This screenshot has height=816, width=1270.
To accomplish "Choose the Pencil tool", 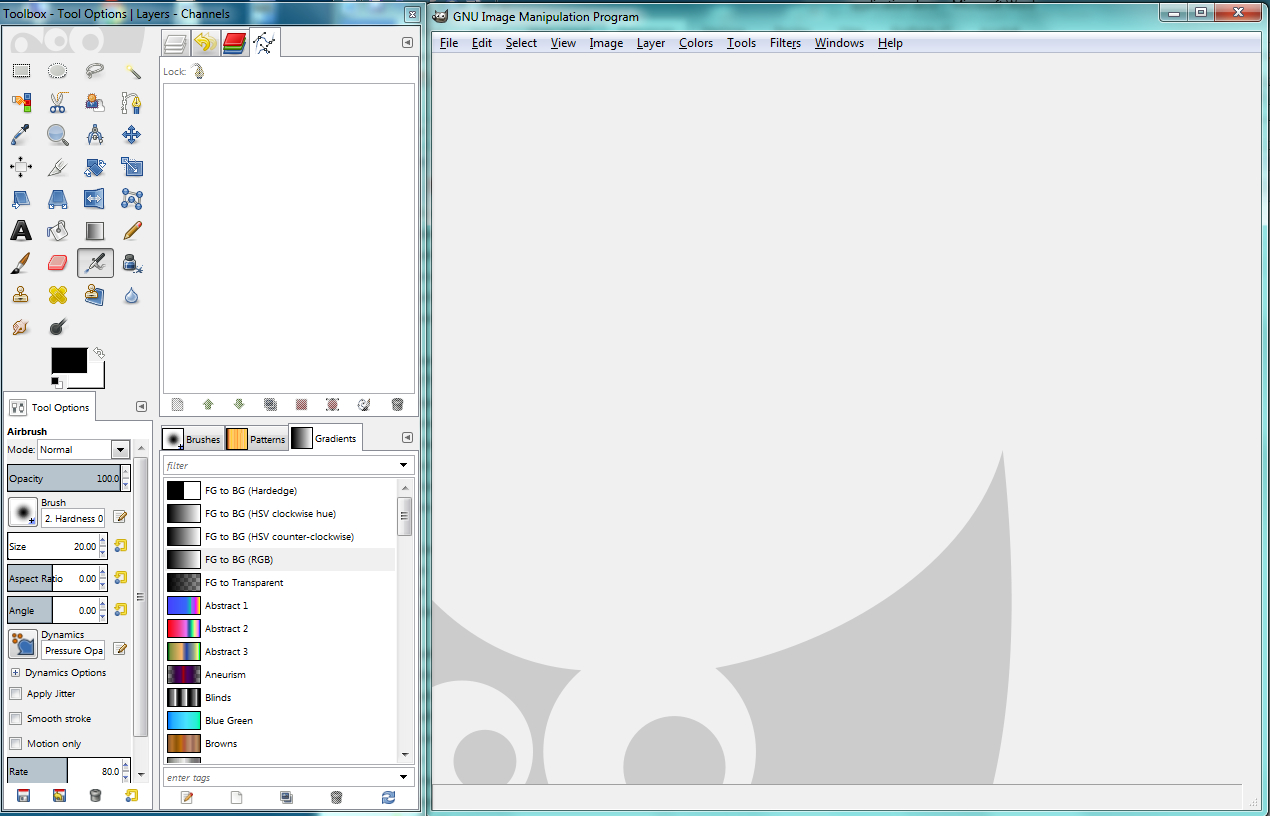I will (132, 231).
